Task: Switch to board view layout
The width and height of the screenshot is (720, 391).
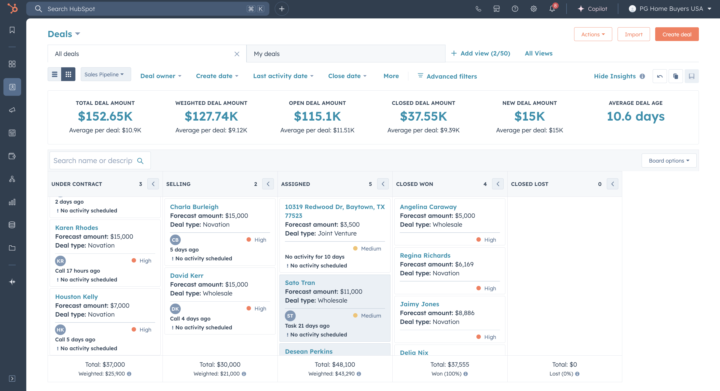Action: 68,74
